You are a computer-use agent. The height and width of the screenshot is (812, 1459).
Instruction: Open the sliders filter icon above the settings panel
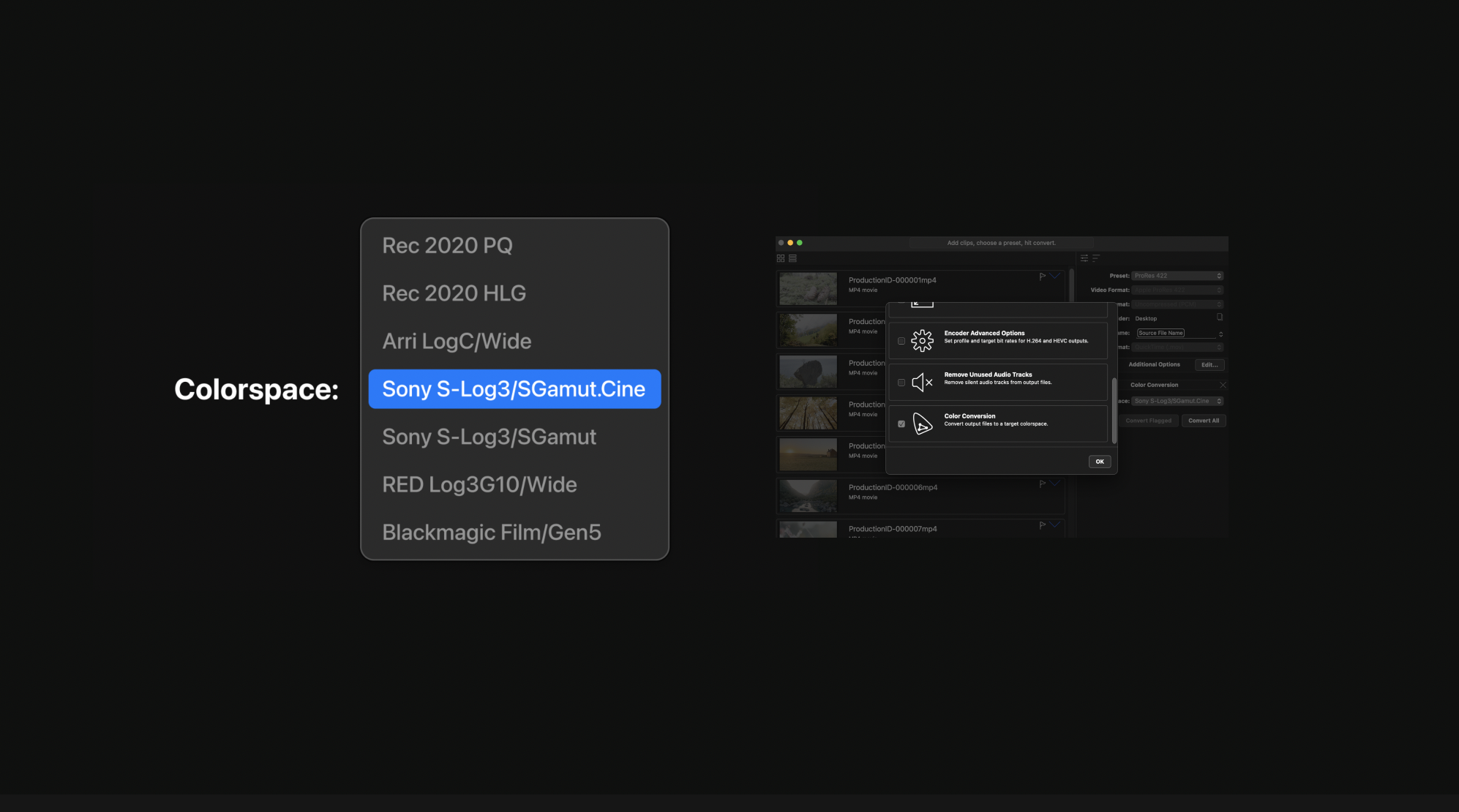[1084, 257]
